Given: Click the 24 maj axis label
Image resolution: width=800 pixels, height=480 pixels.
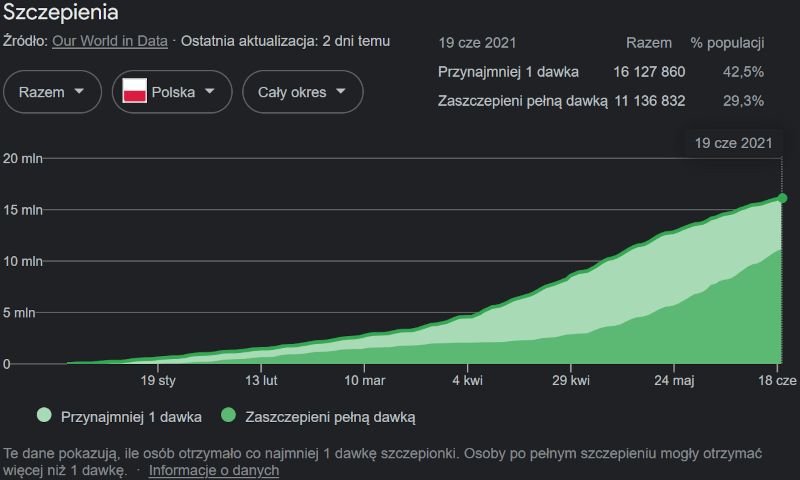Looking at the screenshot, I should point(674,381).
